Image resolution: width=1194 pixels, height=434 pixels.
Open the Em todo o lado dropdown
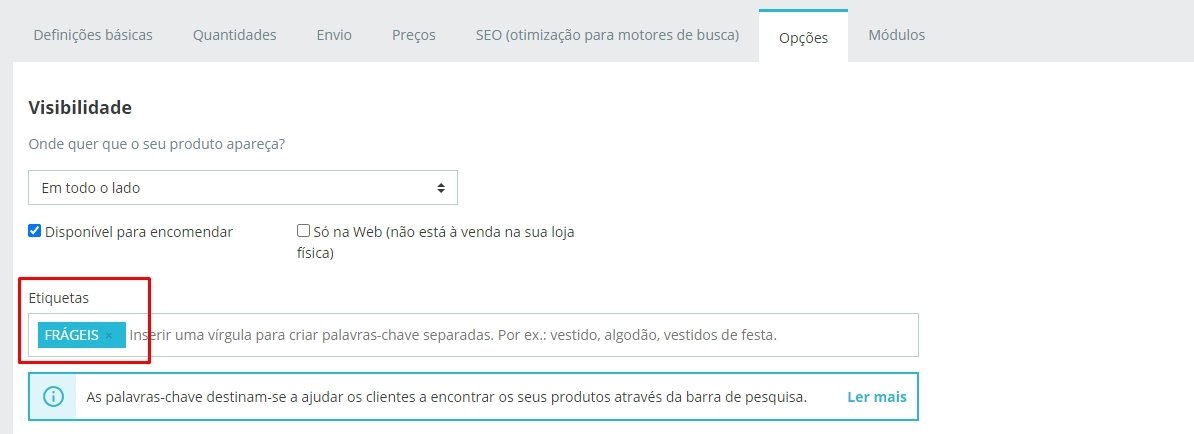coord(243,187)
